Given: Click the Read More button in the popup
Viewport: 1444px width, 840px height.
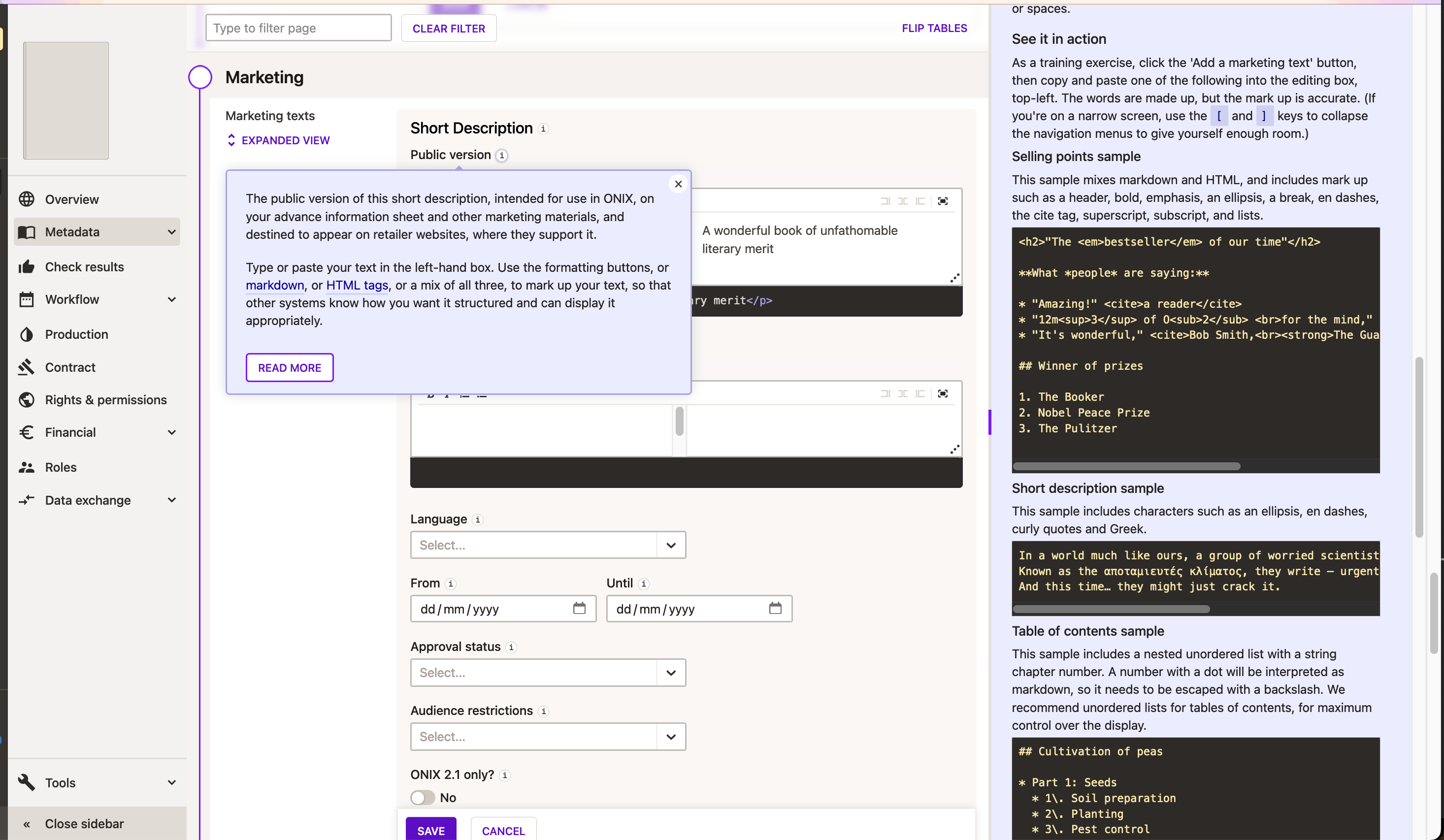Looking at the screenshot, I should click(x=290, y=367).
